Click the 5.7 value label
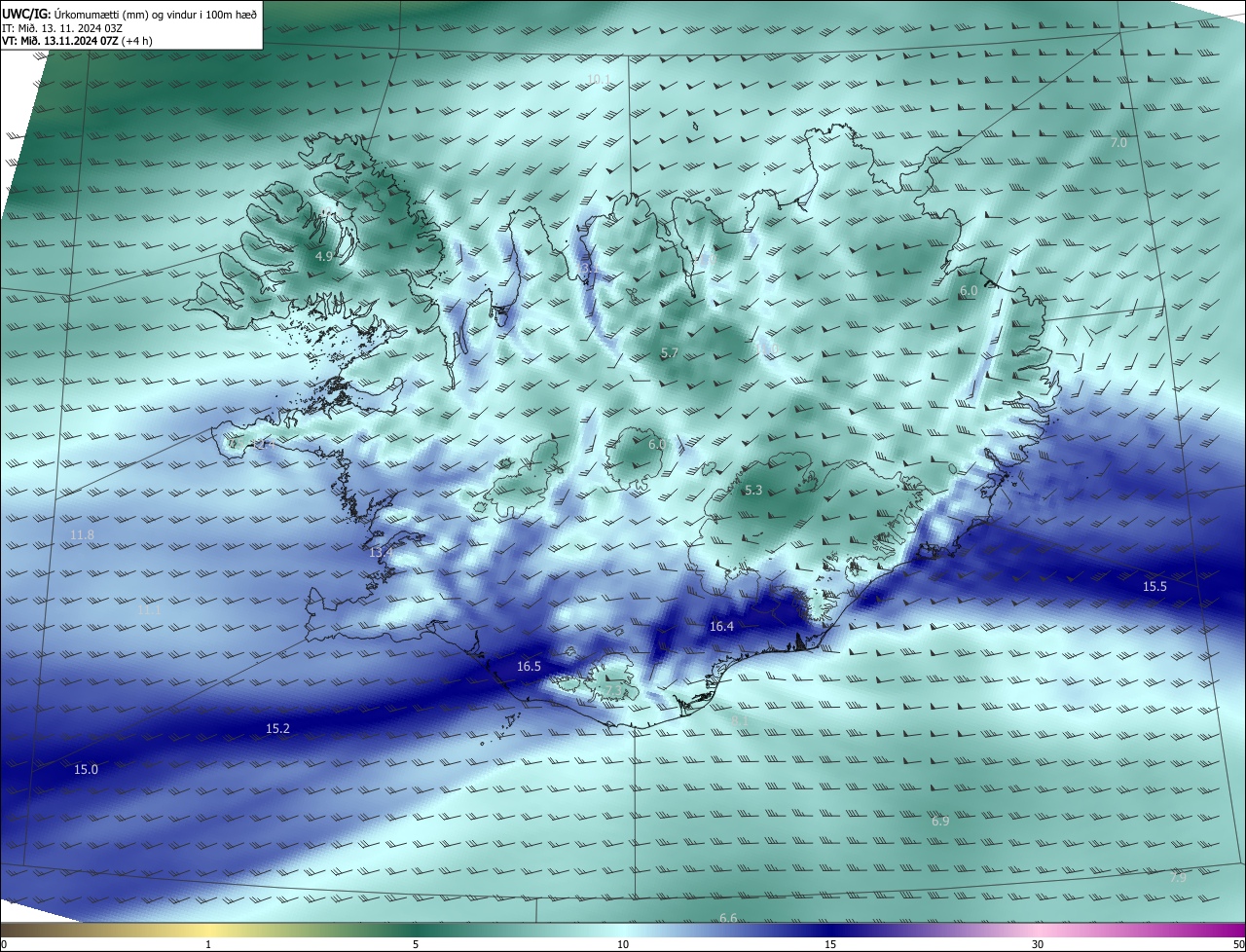The width and height of the screenshot is (1246, 952). (x=670, y=353)
